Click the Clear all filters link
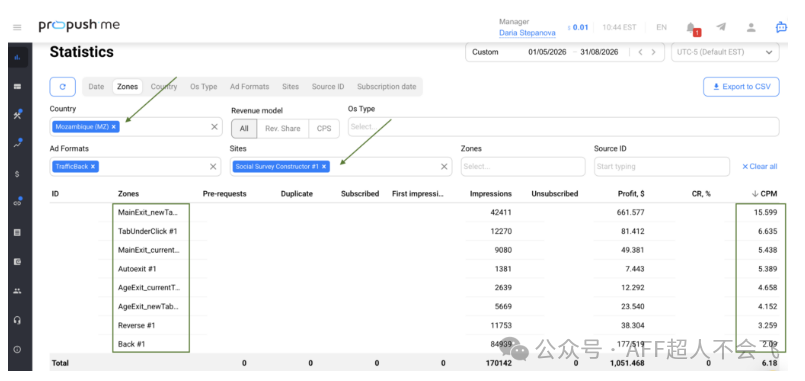 (x=759, y=166)
